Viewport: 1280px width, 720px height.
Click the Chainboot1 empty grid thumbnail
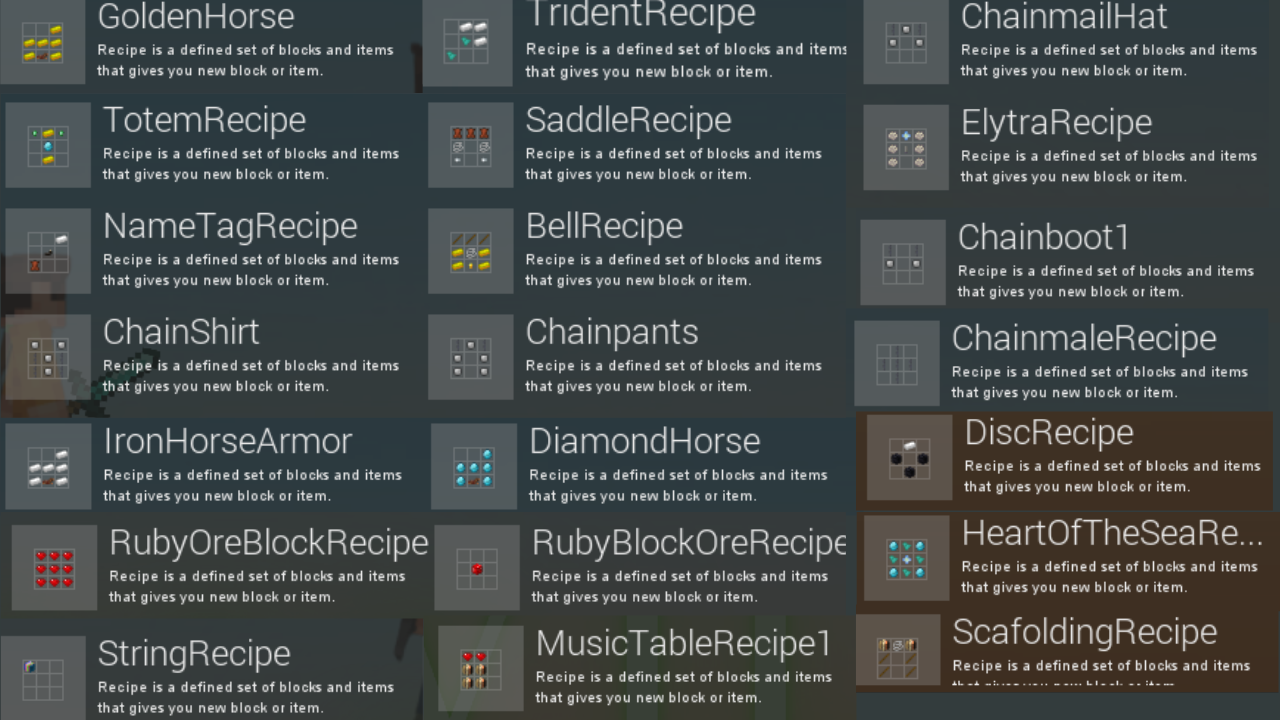click(x=903, y=263)
